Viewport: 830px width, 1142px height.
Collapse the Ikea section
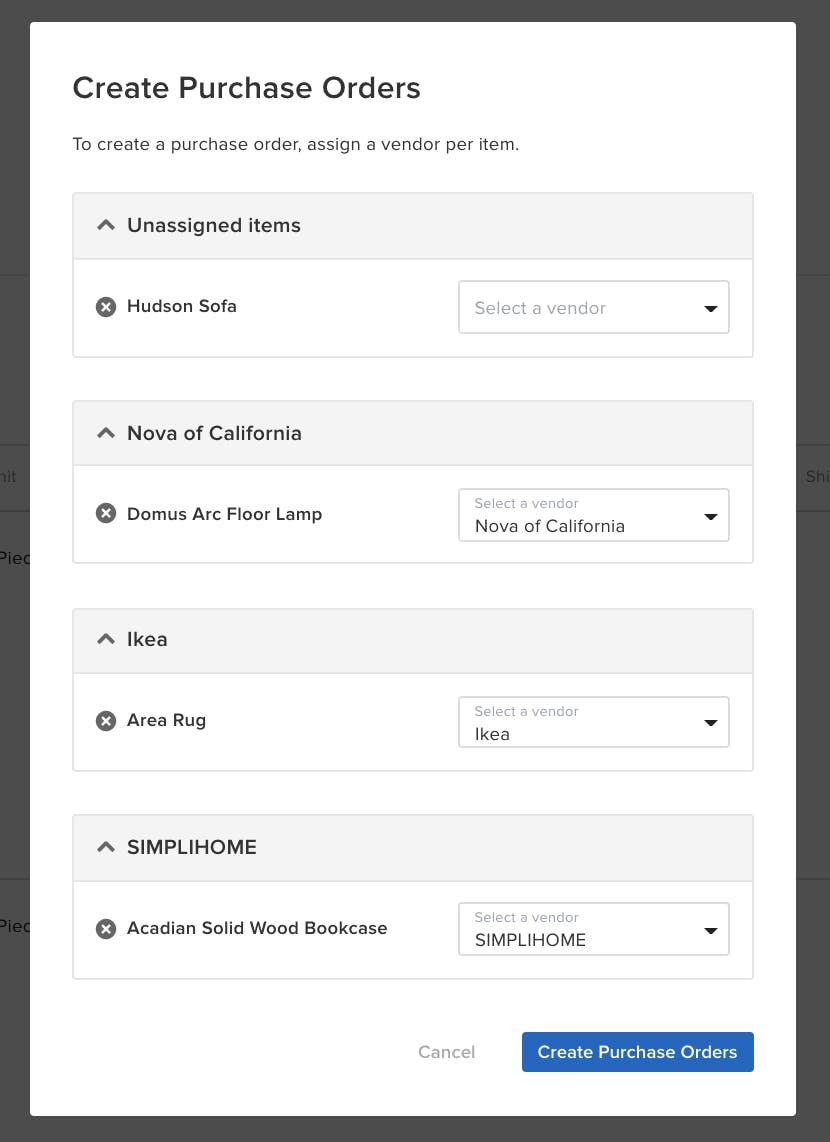pos(105,639)
